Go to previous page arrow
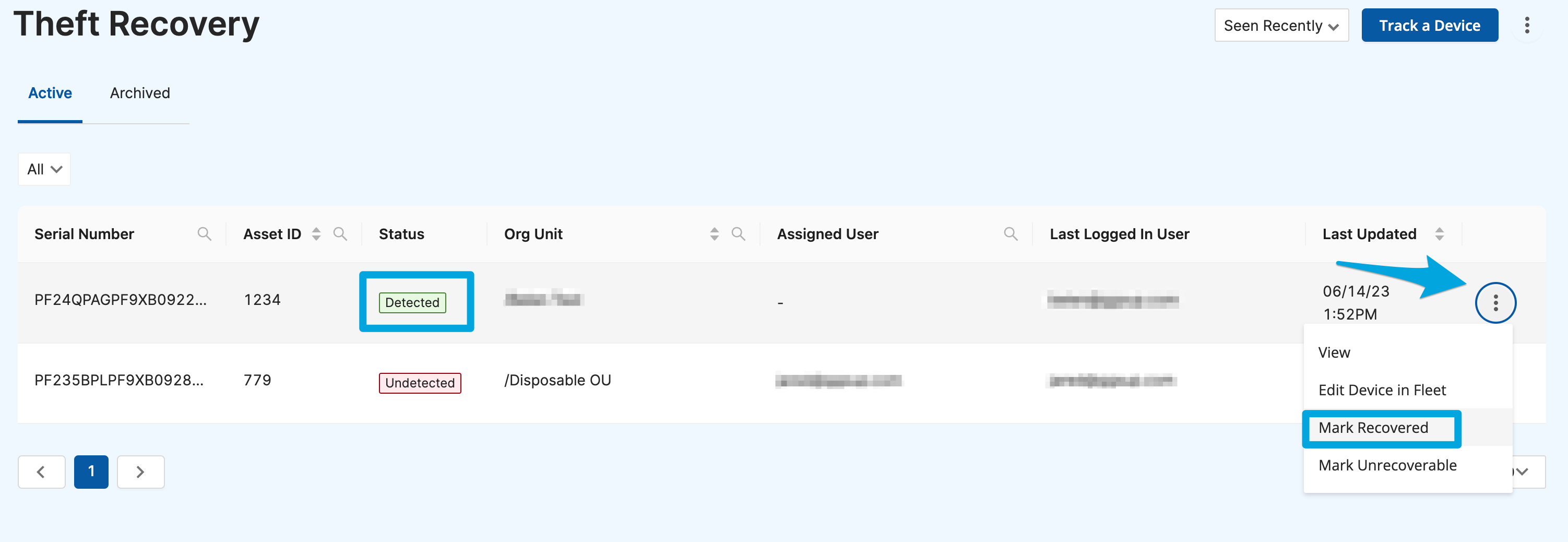1568x542 pixels. coord(41,472)
